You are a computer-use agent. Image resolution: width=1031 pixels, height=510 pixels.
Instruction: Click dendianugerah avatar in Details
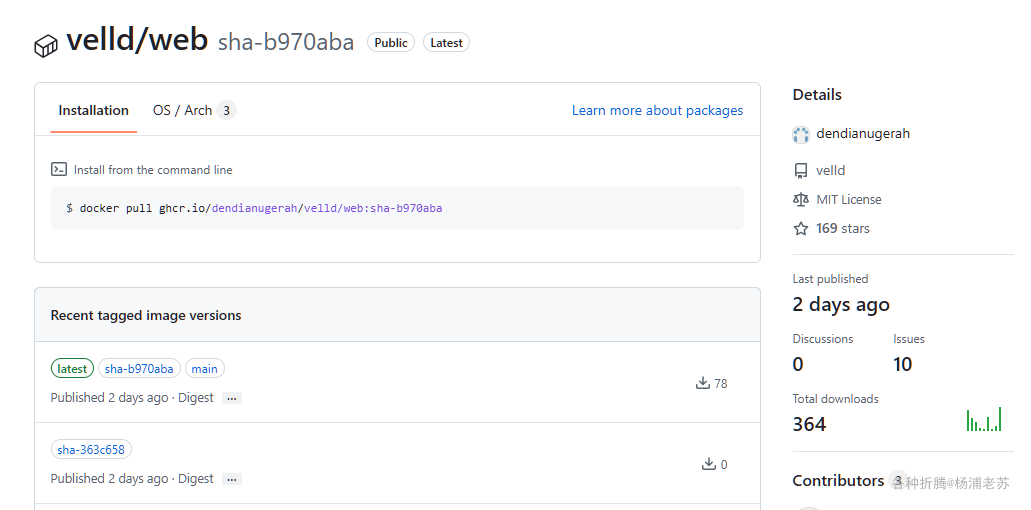pyautogui.click(x=801, y=134)
